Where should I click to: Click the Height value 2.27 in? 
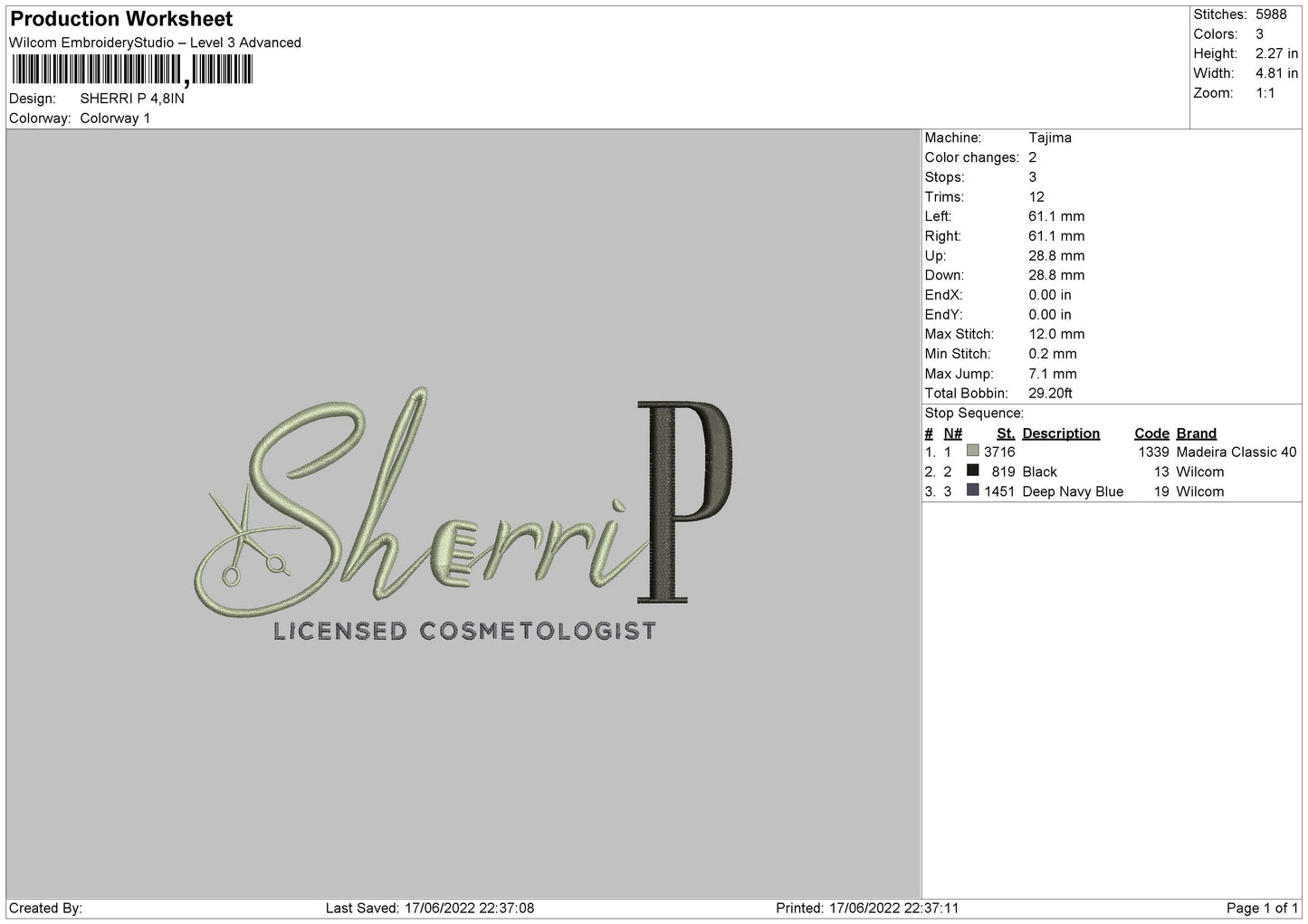tap(1276, 54)
